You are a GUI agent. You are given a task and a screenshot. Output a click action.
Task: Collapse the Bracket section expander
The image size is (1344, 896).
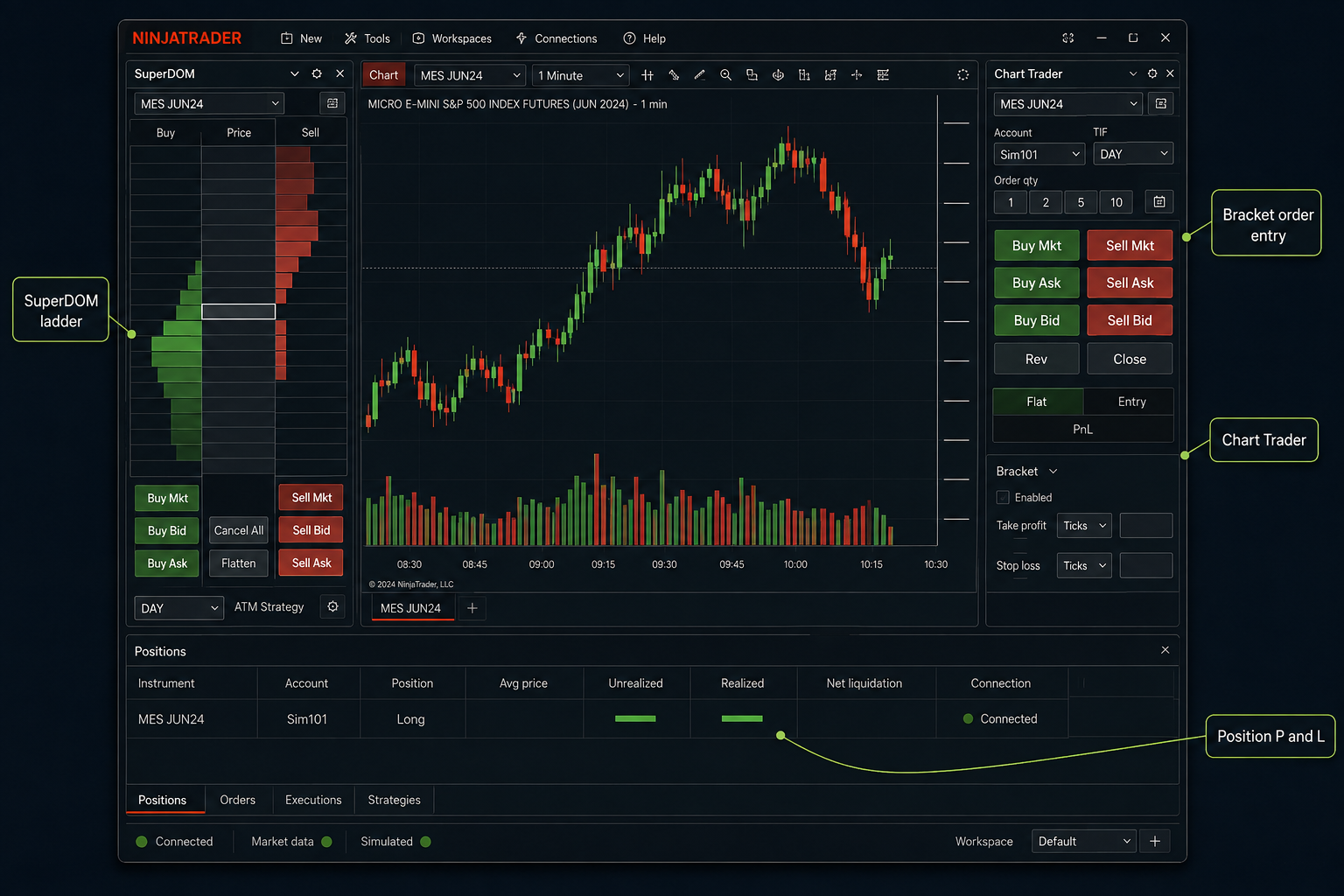[1053, 472]
